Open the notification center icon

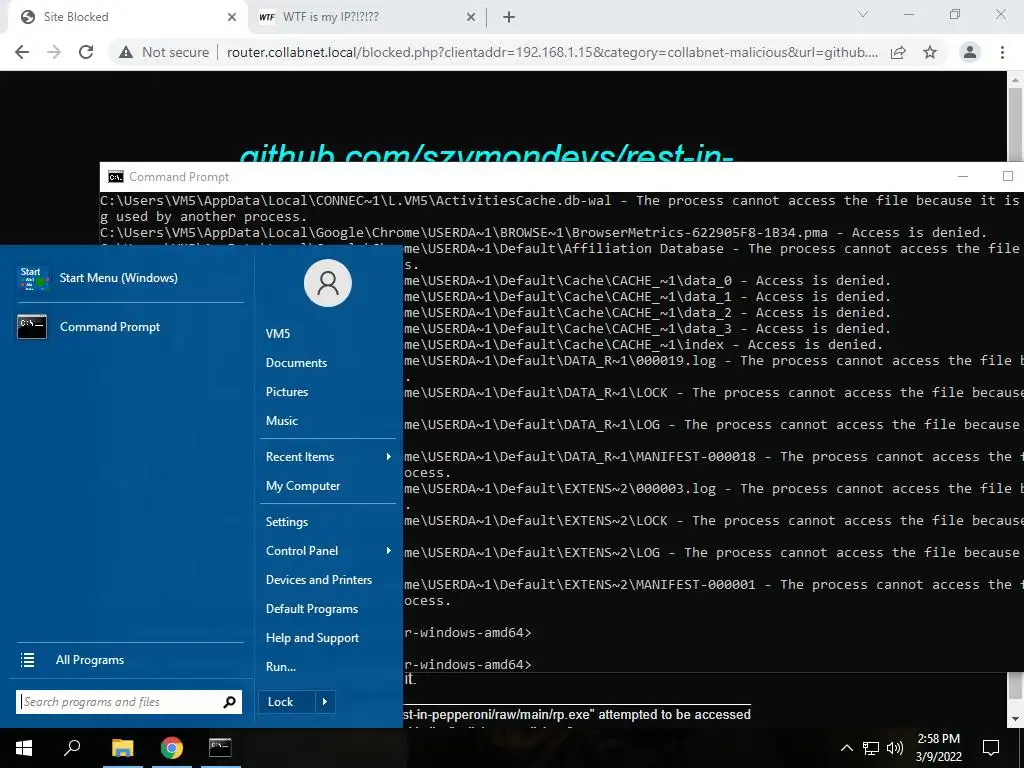(991, 748)
